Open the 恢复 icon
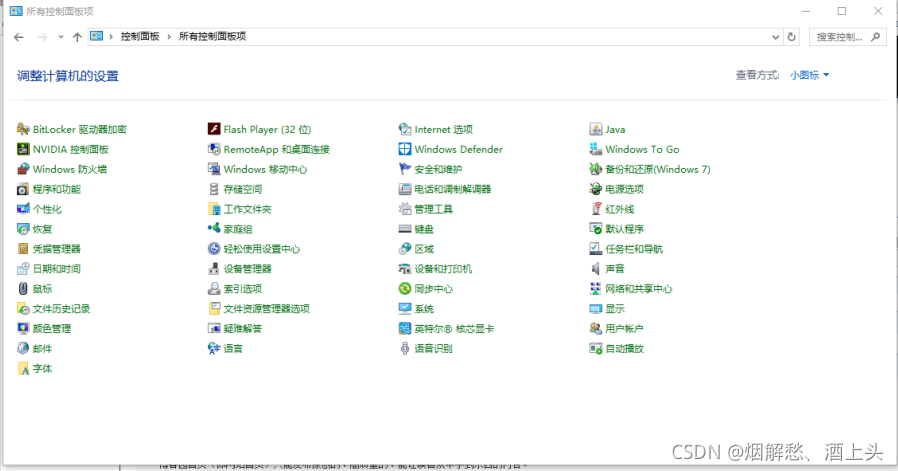Viewport: 898px width, 471px height. click(x=23, y=229)
